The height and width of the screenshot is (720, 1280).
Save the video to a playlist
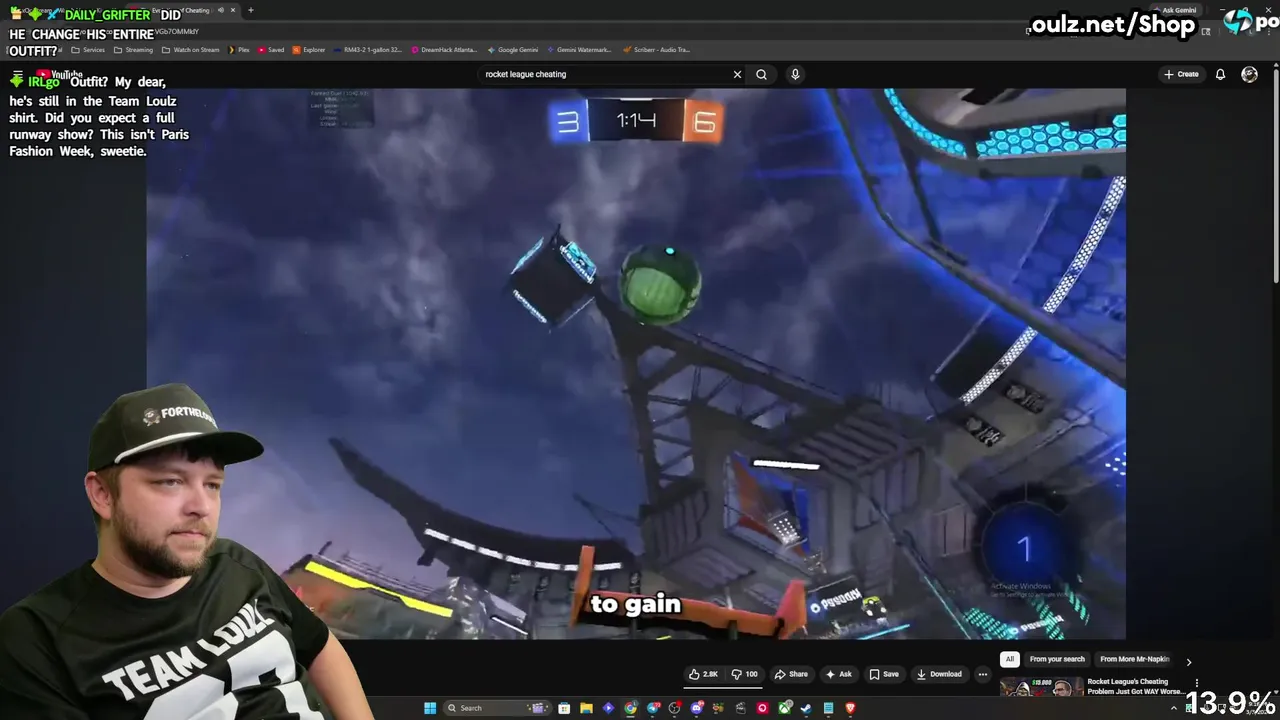tap(883, 674)
